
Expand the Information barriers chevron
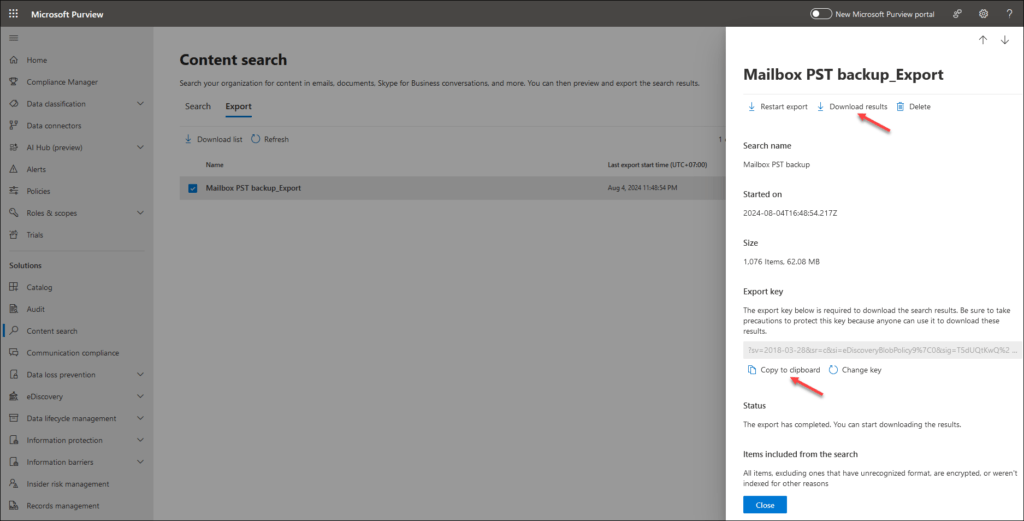coord(140,462)
